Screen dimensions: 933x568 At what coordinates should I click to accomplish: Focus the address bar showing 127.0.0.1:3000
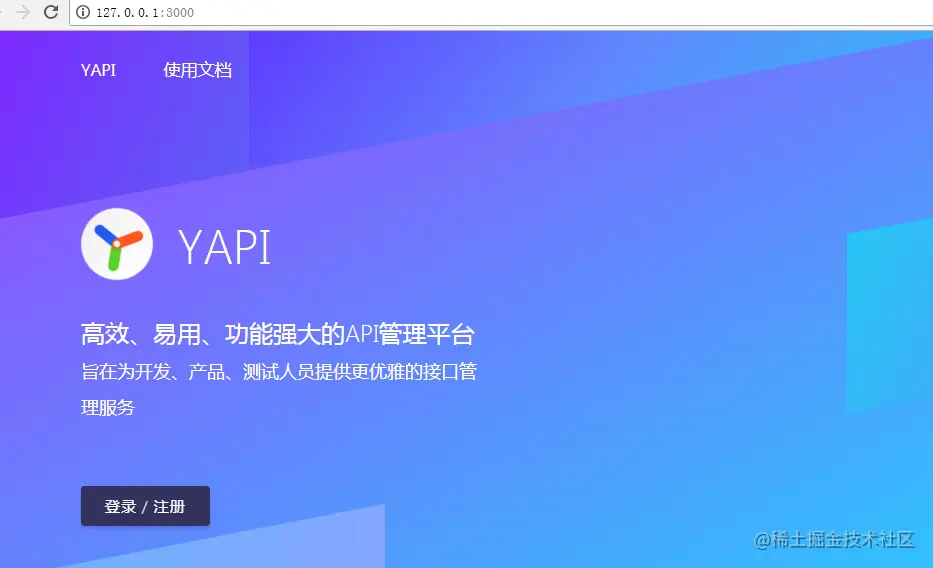[501, 12]
